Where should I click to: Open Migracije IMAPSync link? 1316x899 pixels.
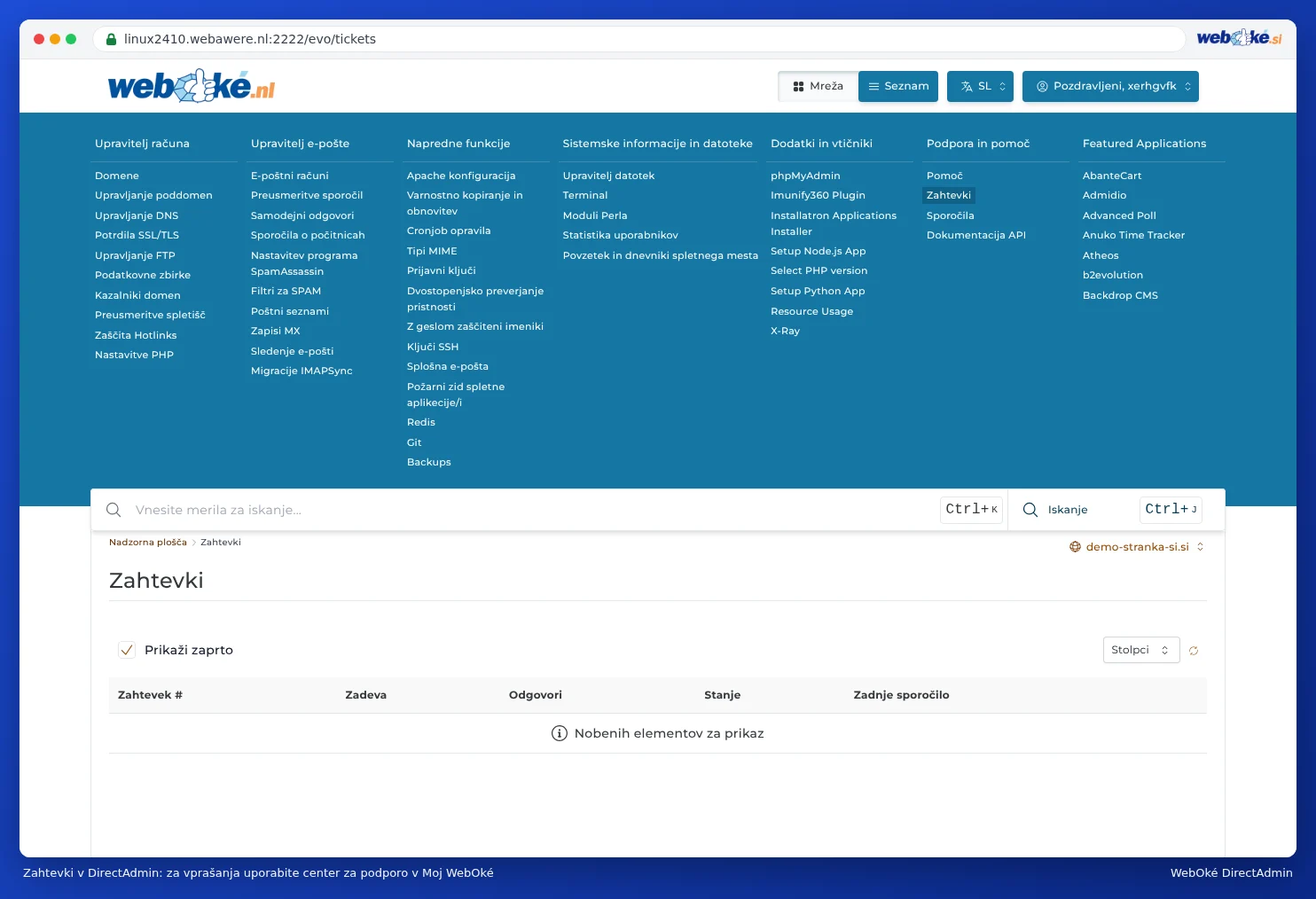click(x=302, y=371)
